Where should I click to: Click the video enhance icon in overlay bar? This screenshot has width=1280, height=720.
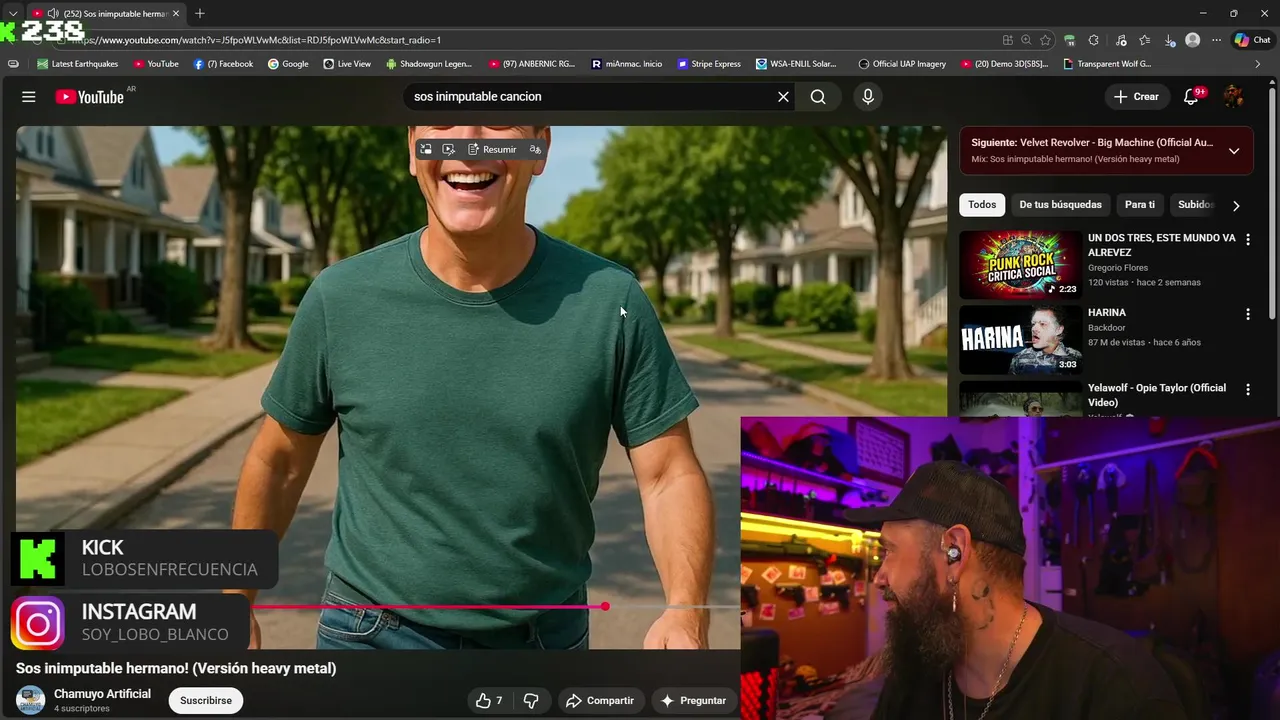coord(449,149)
